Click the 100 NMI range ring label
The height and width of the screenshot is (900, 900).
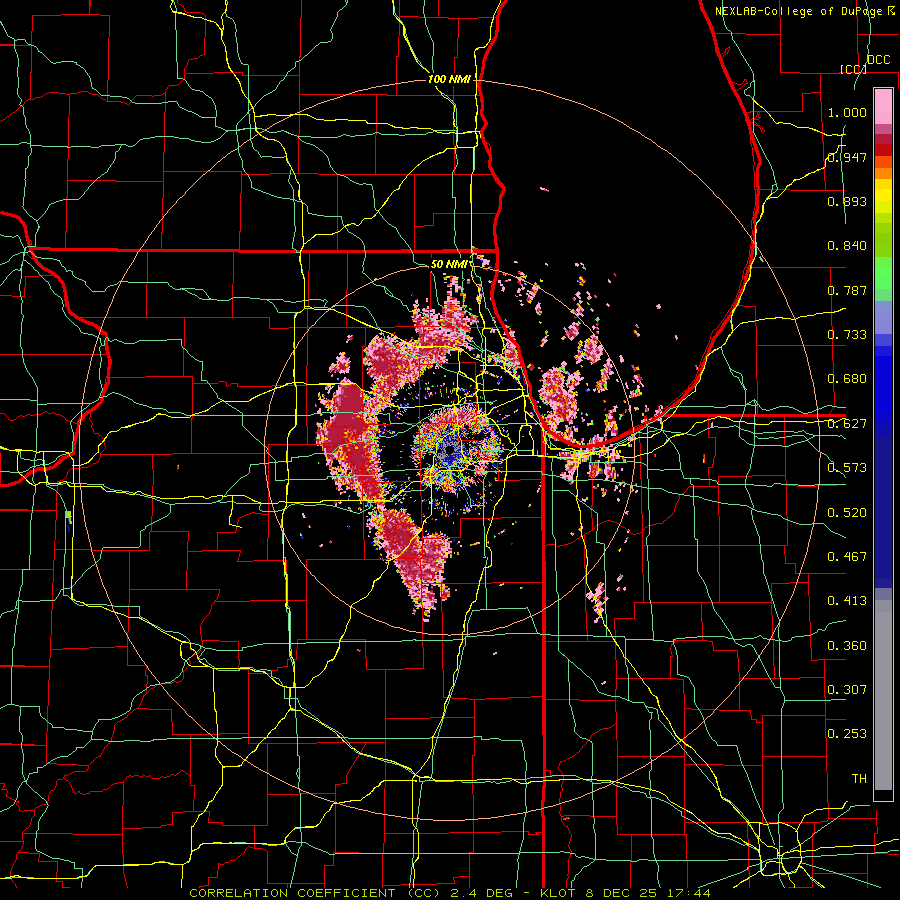449,79
